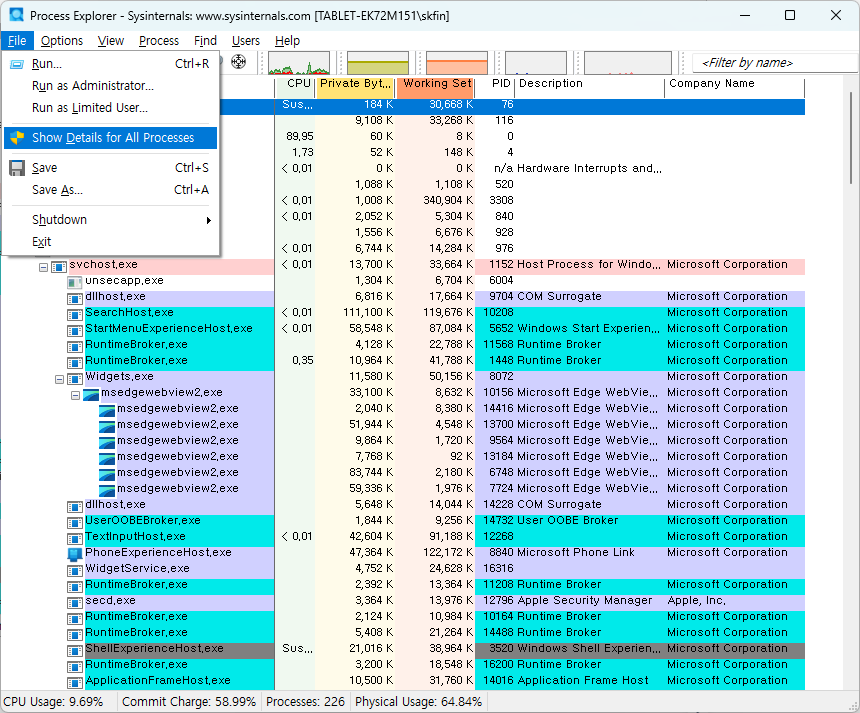Open the View menu
Viewport: 860px width, 713px height.
point(111,41)
